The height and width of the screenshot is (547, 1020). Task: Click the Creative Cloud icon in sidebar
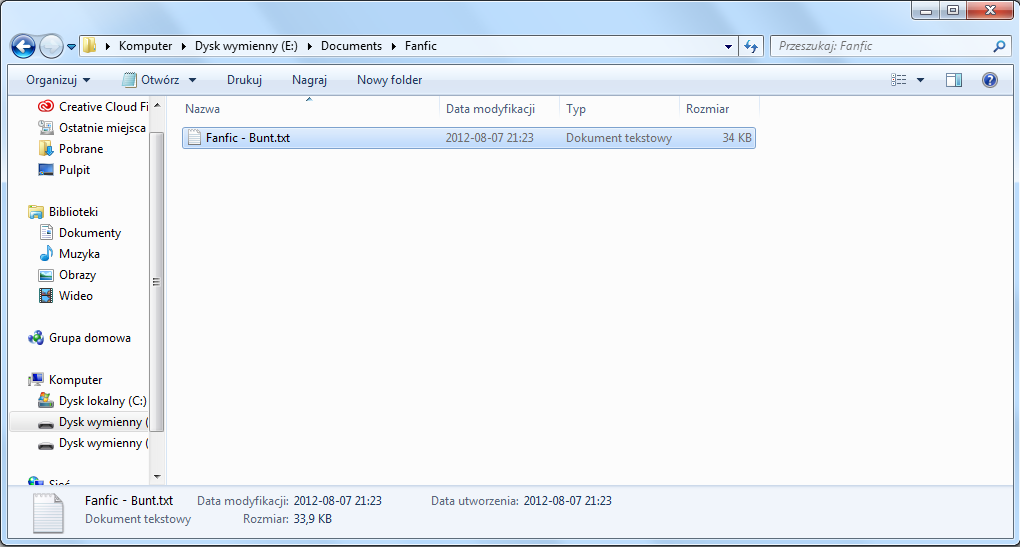[x=46, y=107]
